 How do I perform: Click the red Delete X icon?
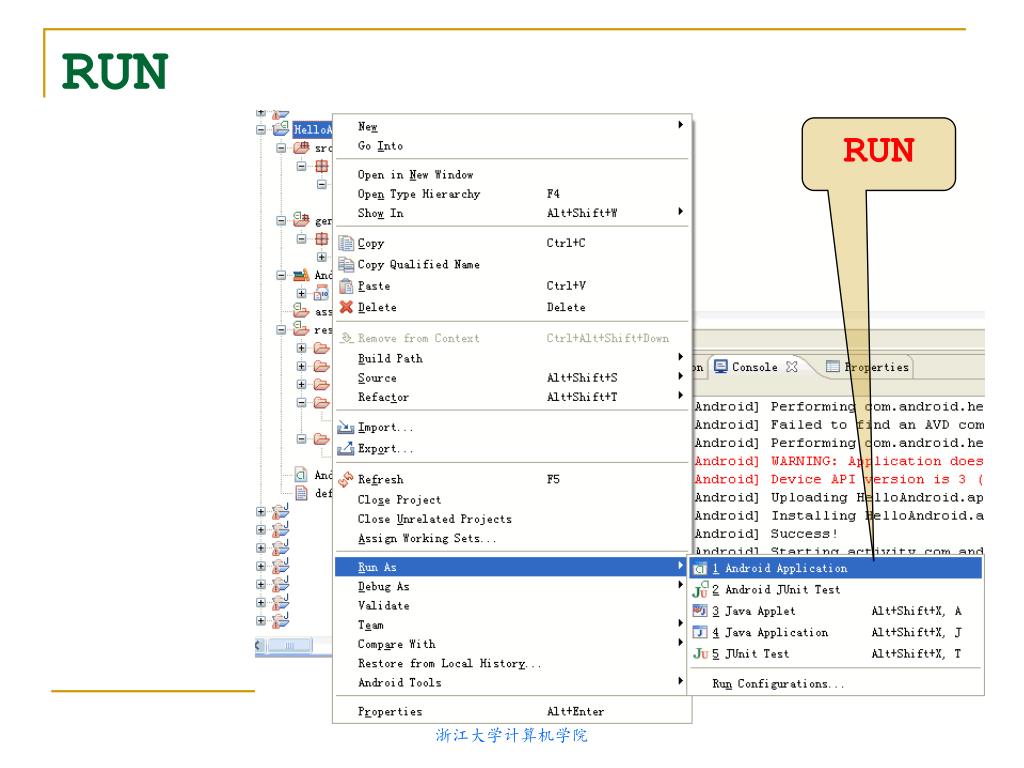[345, 307]
